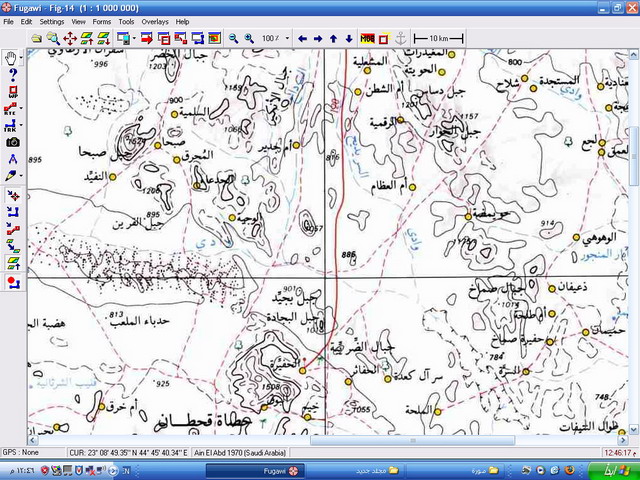The height and width of the screenshot is (480, 640).
Task: Click the GPS device transfer icon
Action: (123, 39)
